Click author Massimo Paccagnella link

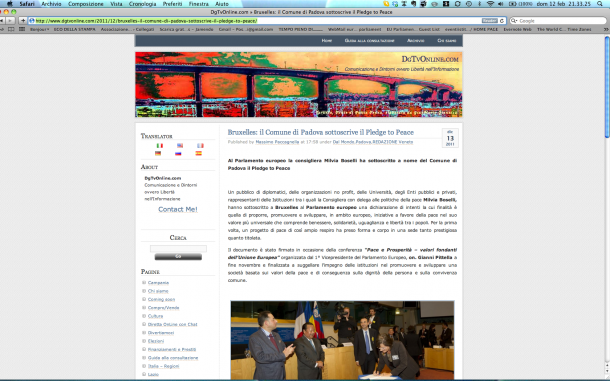pyautogui.click(x=277, y=142)
